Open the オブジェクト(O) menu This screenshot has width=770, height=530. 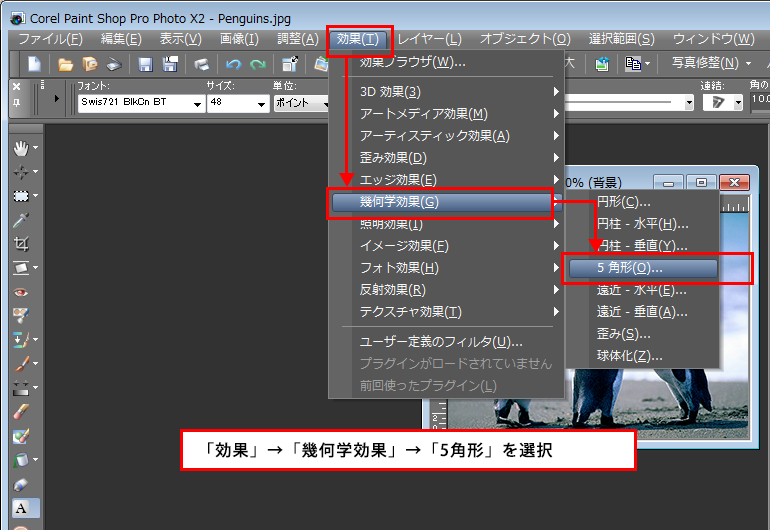(x=525, y=39)
